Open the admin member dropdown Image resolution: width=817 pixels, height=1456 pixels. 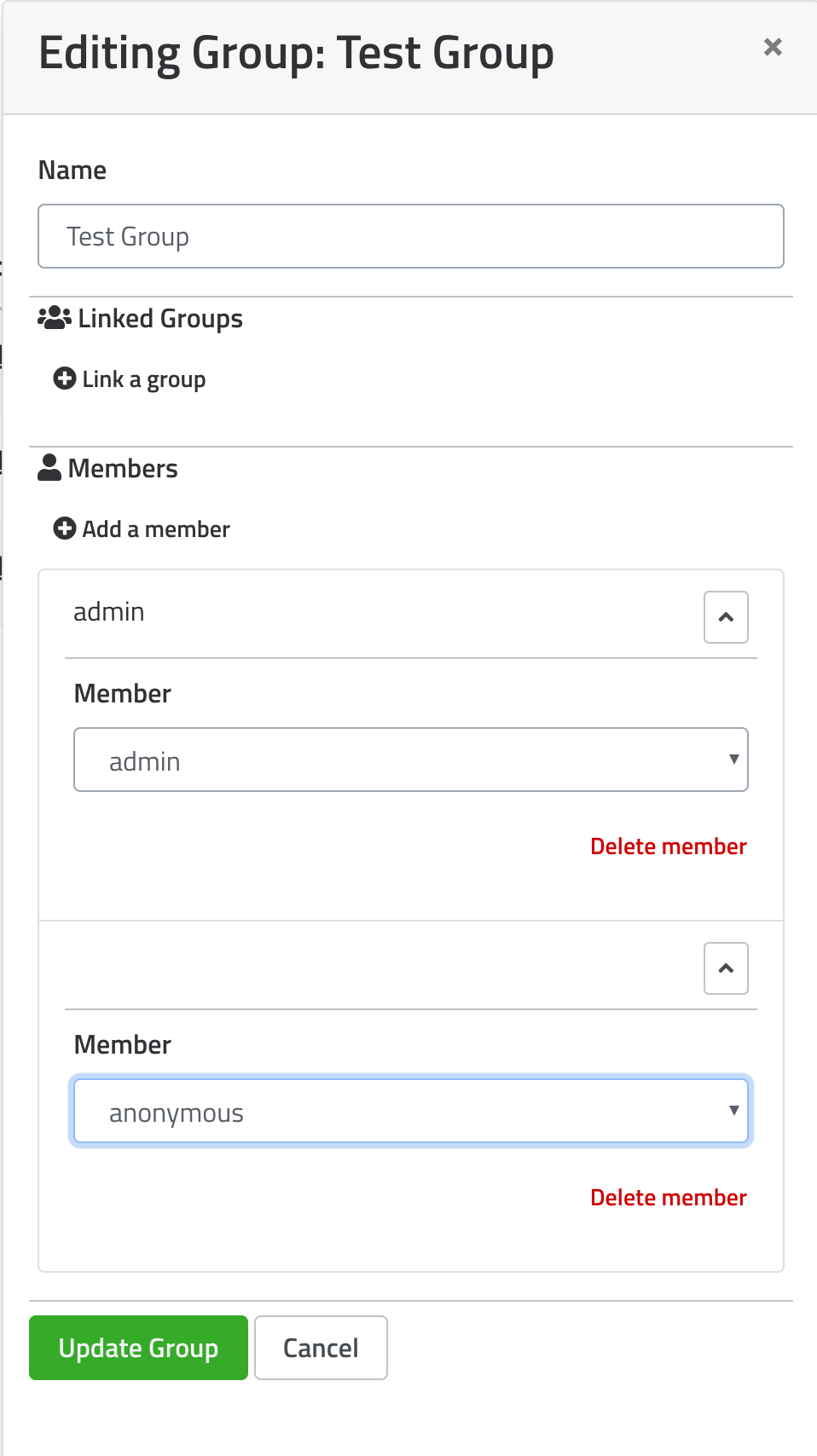point(411,760)
